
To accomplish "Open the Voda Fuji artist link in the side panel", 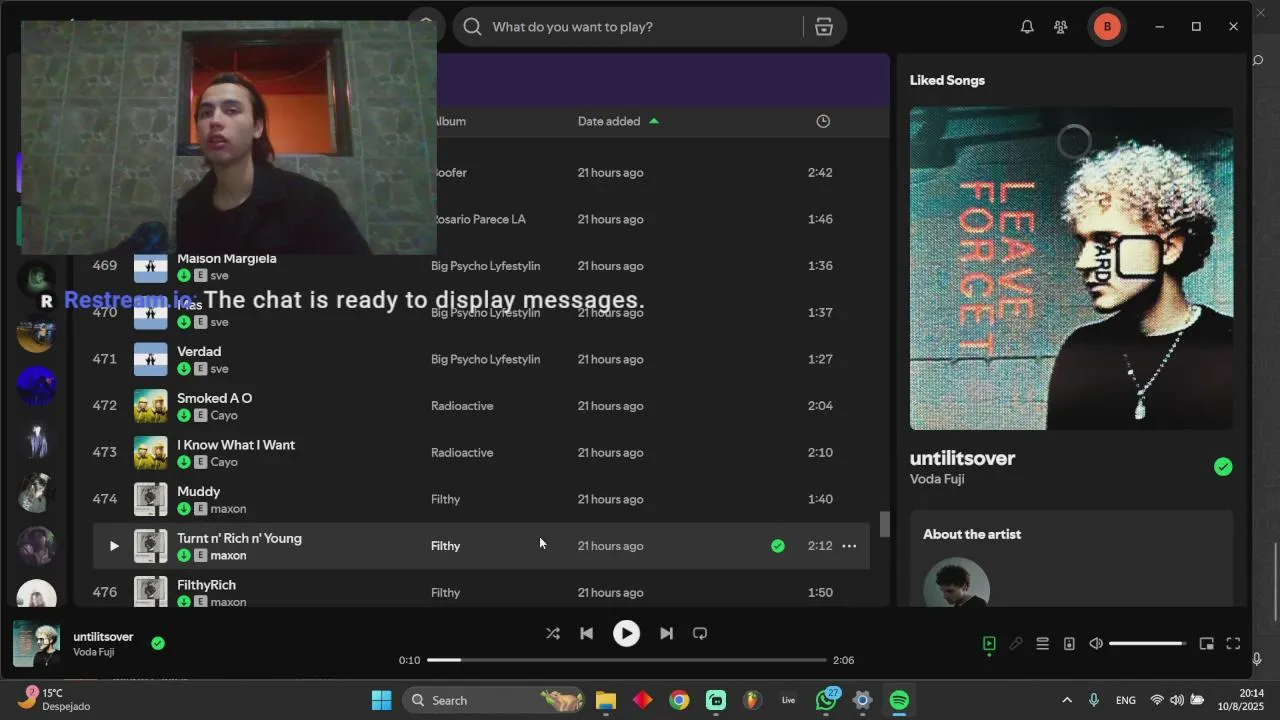I will click(x=937, y=479).
